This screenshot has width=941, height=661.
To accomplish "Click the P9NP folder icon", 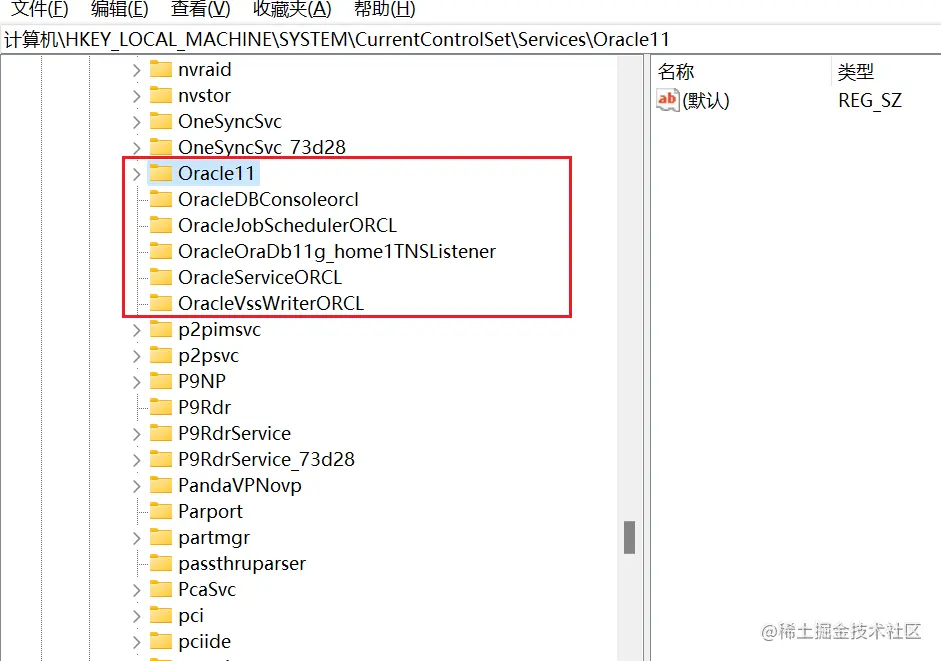I will [160, 381].
